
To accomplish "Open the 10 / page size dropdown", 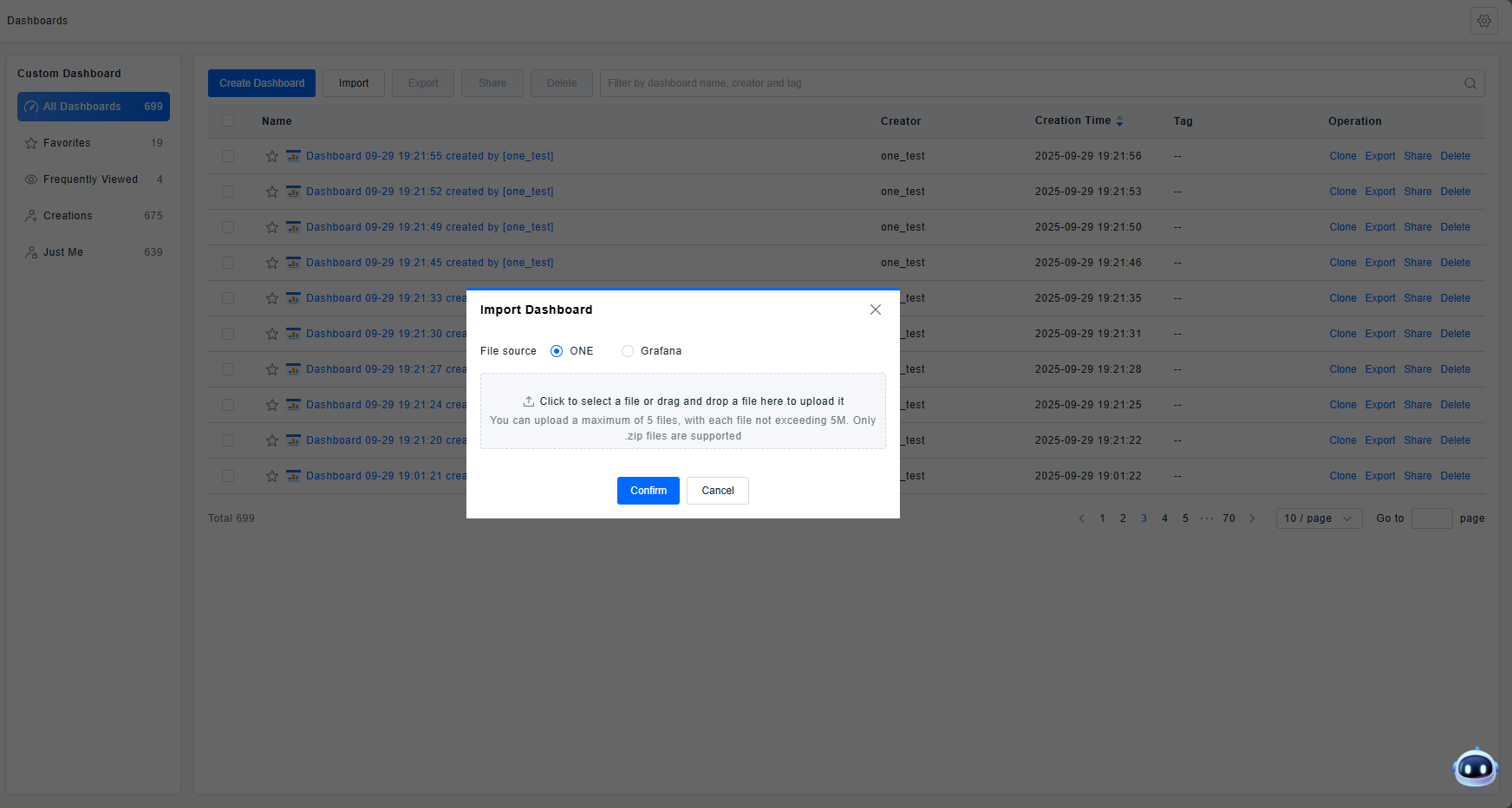I will pyautogui.click(x=1319, y=518).
